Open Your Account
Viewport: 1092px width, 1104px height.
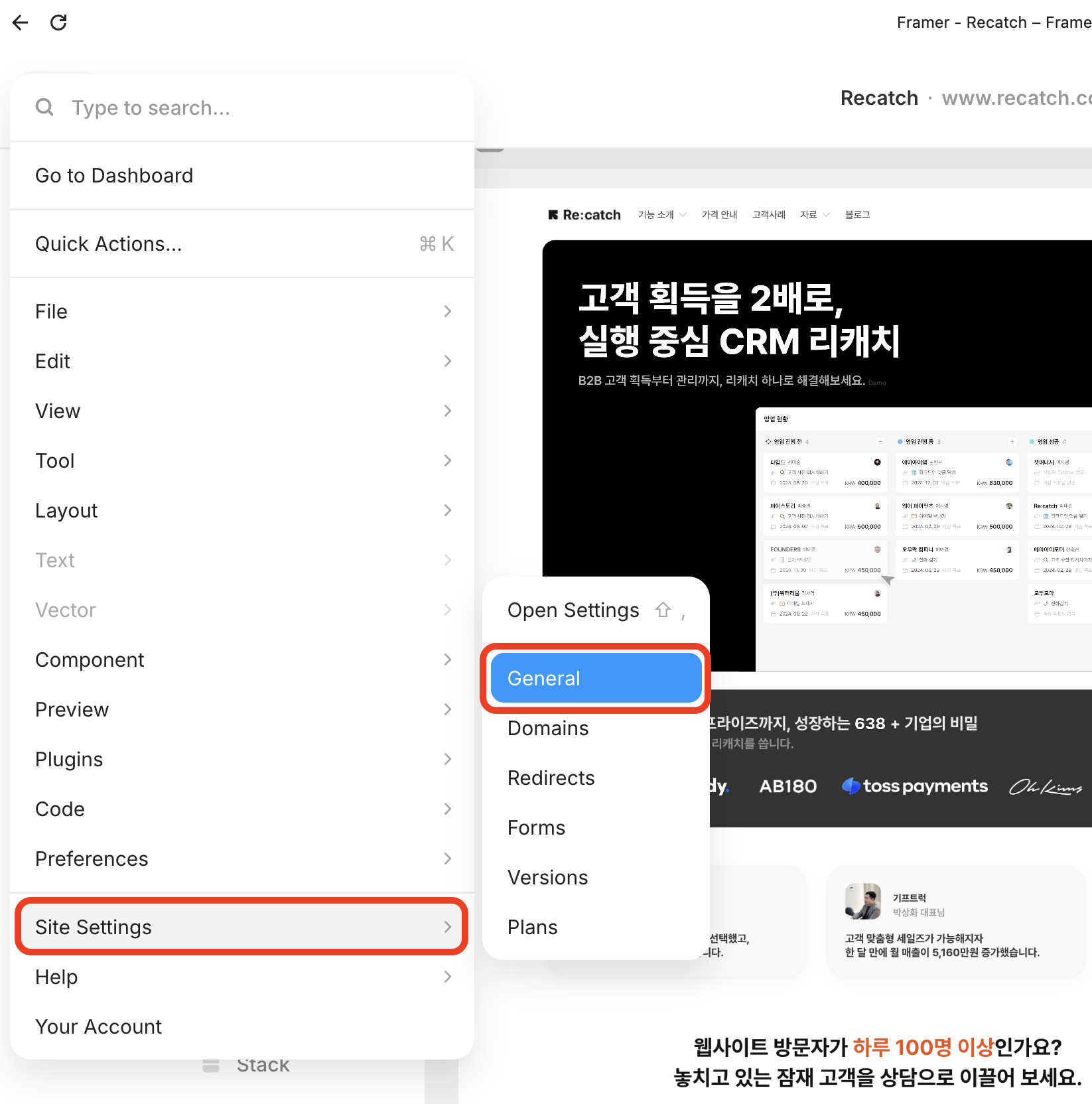pyautogui.click(x=242, y=1026)
